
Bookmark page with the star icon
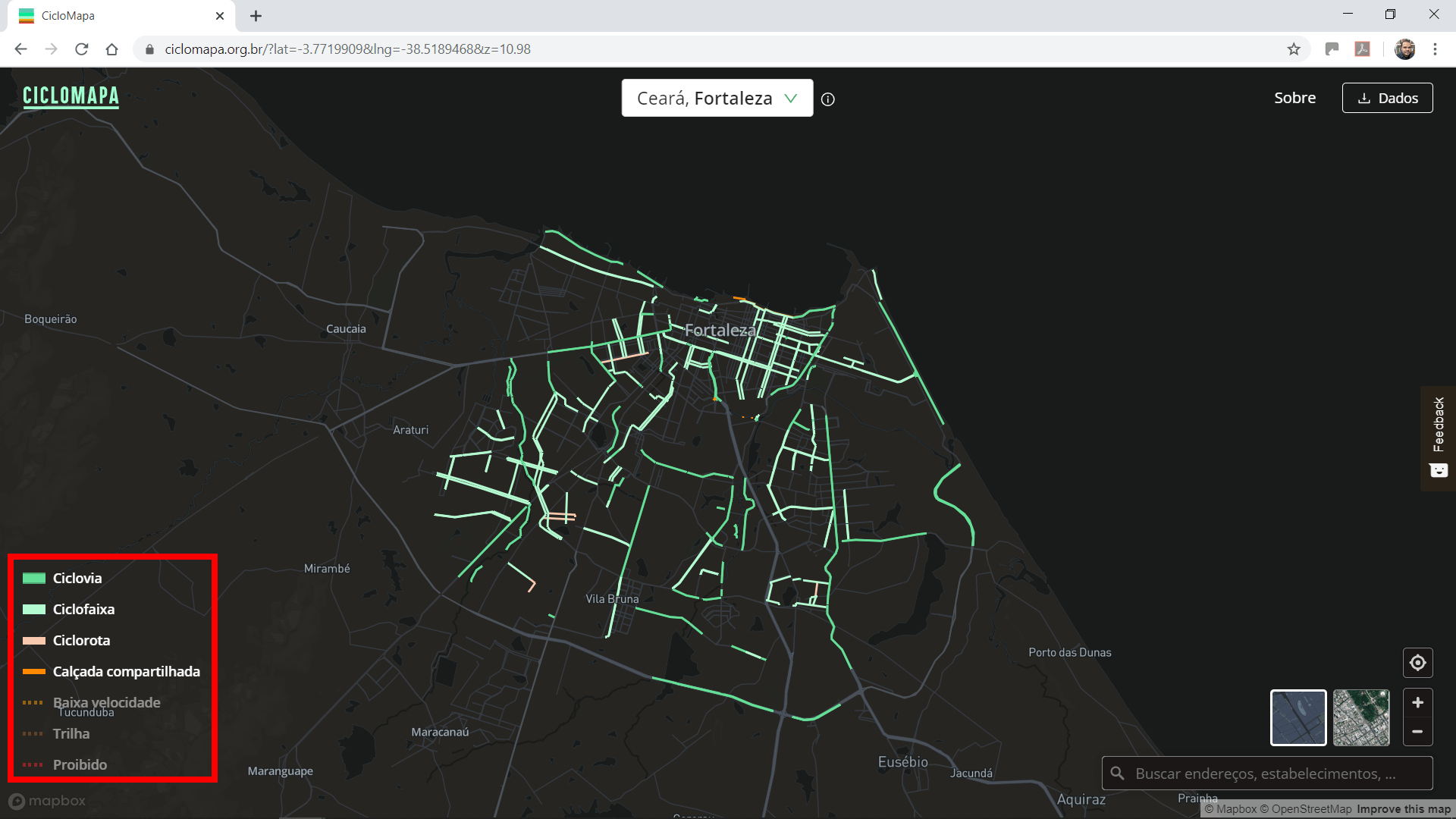click(1294, 49)
